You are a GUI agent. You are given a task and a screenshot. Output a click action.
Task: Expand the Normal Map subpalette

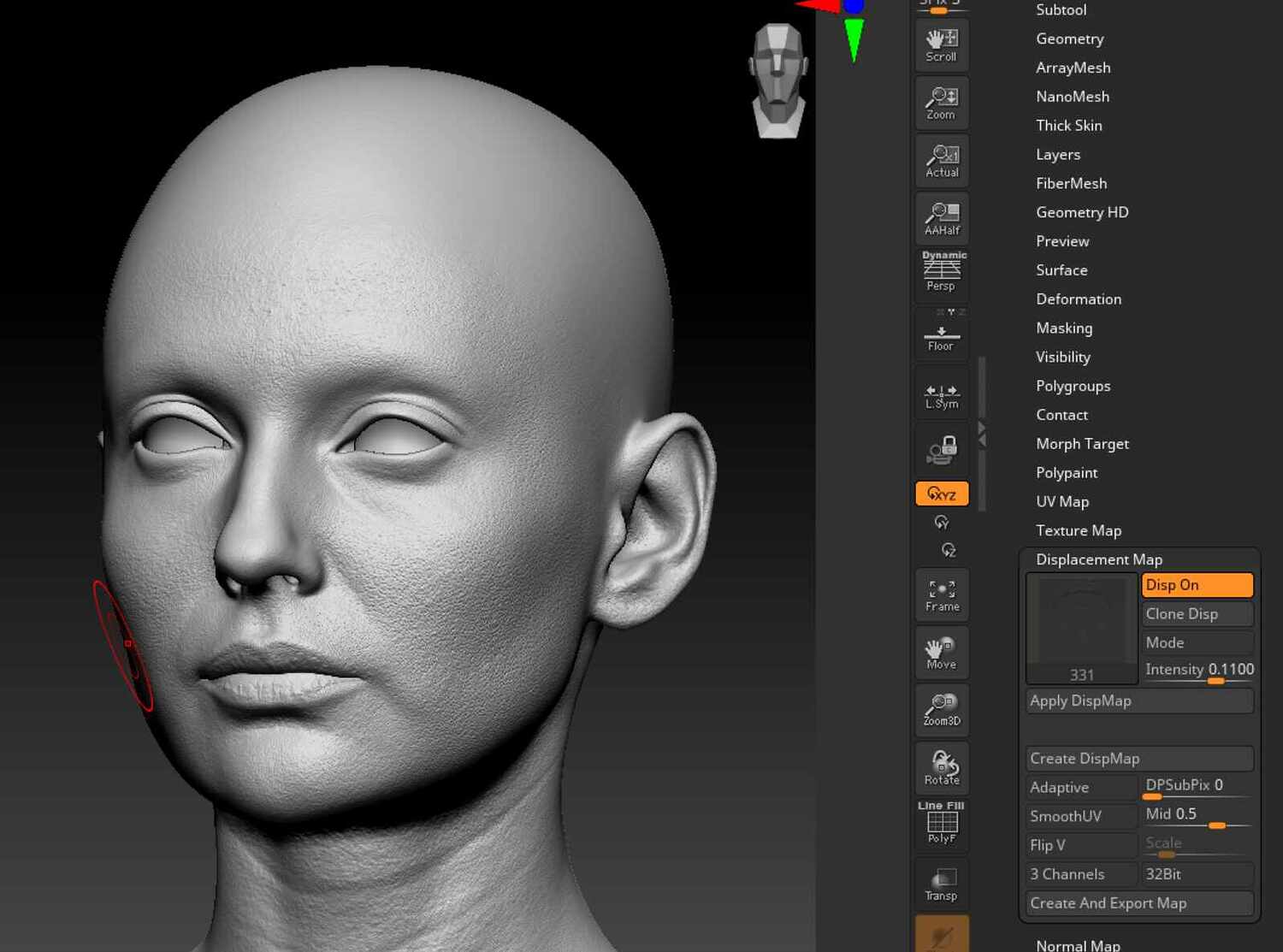click(x=1078, y=944)
